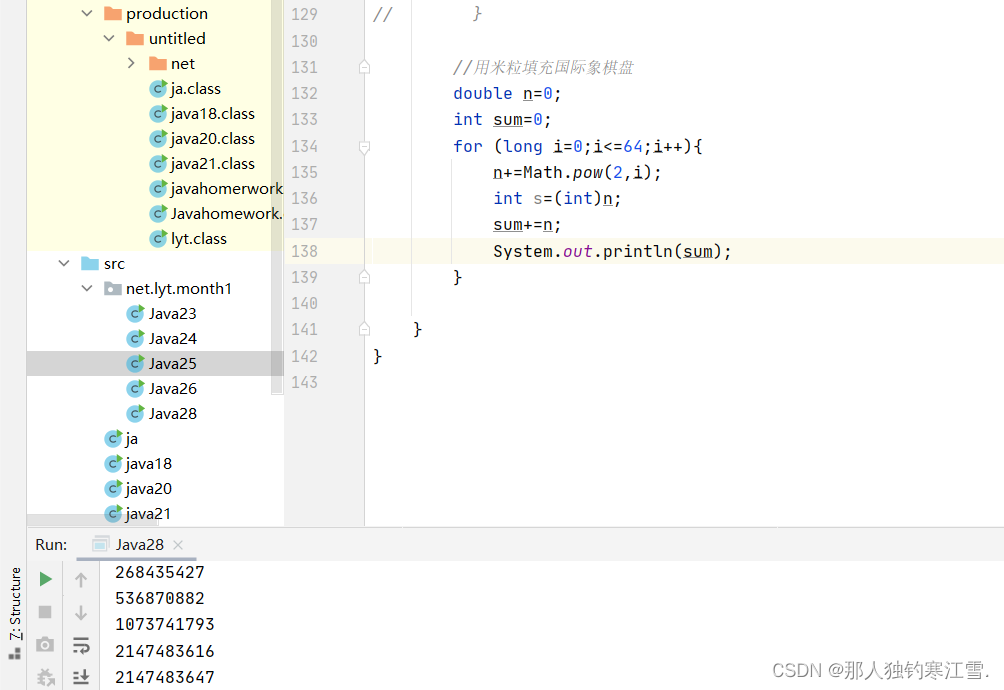Close the Java28 run tab

click(x=178, y=545)
